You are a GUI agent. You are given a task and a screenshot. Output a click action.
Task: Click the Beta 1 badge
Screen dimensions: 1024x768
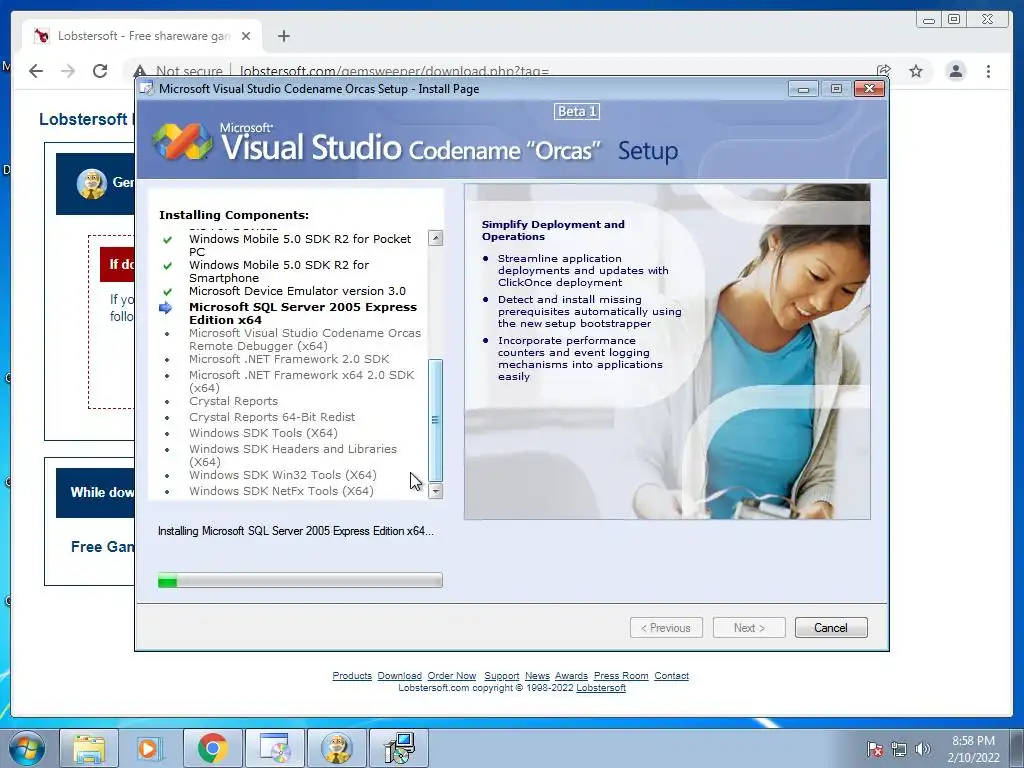click(577, 112)
